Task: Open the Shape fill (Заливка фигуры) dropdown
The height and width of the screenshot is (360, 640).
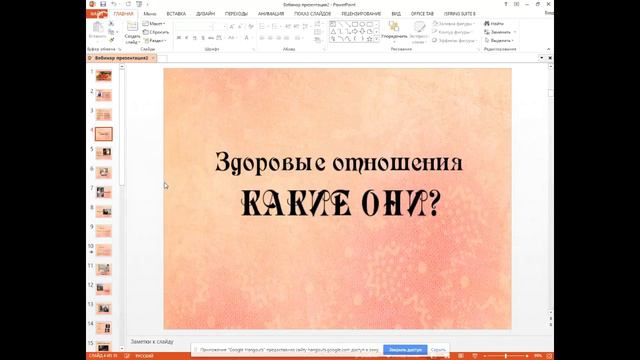Action: pos(453,24)
